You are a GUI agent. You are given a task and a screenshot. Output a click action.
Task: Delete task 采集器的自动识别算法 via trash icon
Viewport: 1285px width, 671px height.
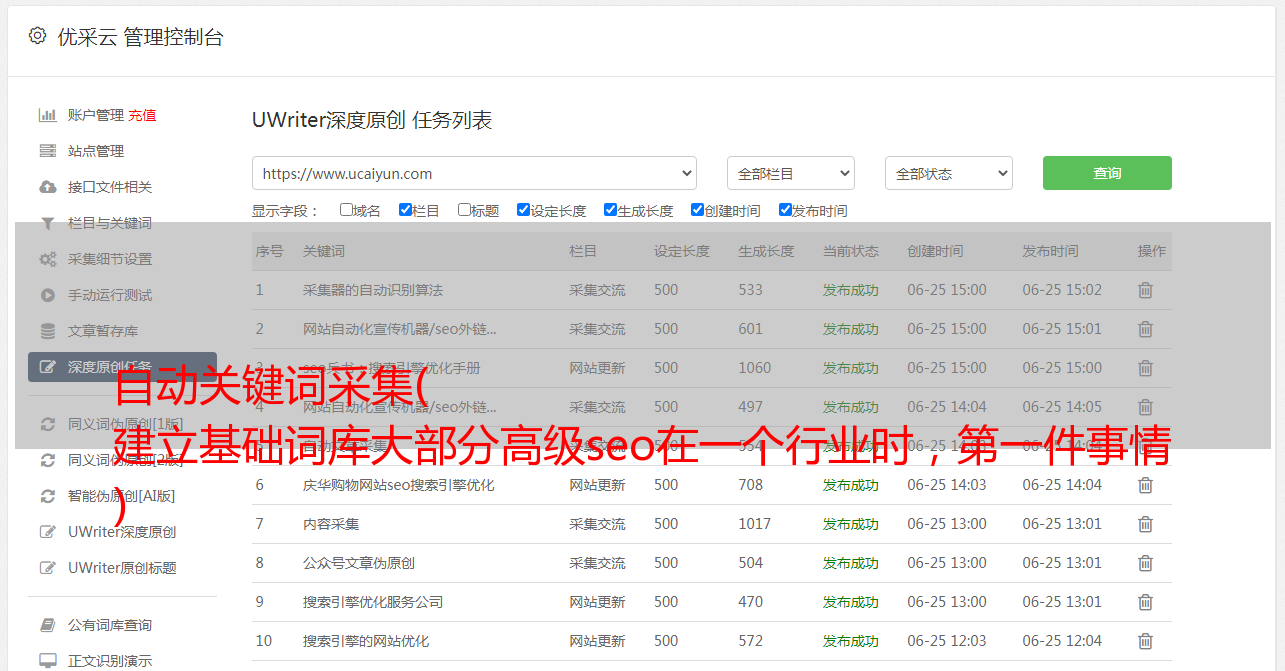(x=1146, y=290)
